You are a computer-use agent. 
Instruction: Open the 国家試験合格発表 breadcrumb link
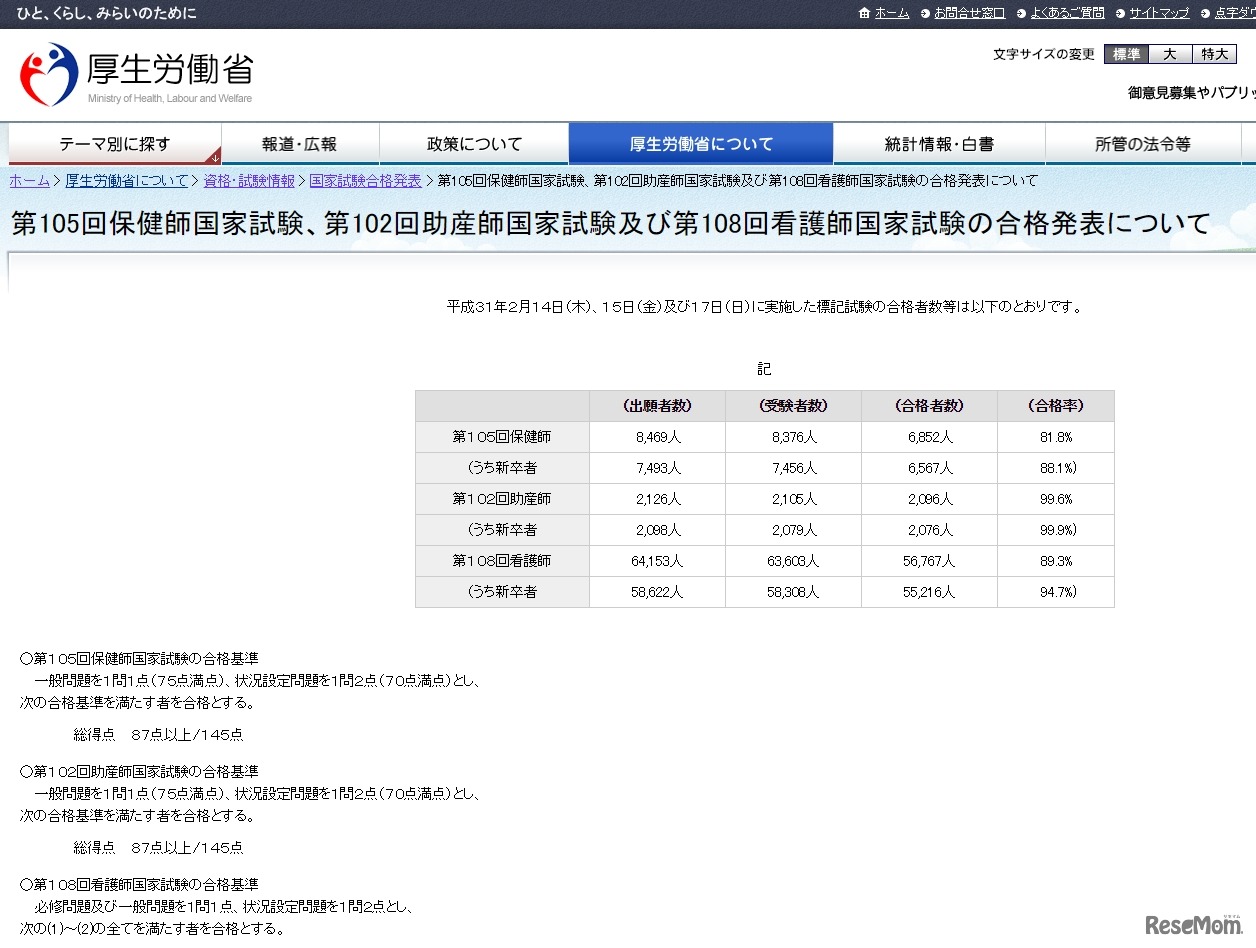366,181
